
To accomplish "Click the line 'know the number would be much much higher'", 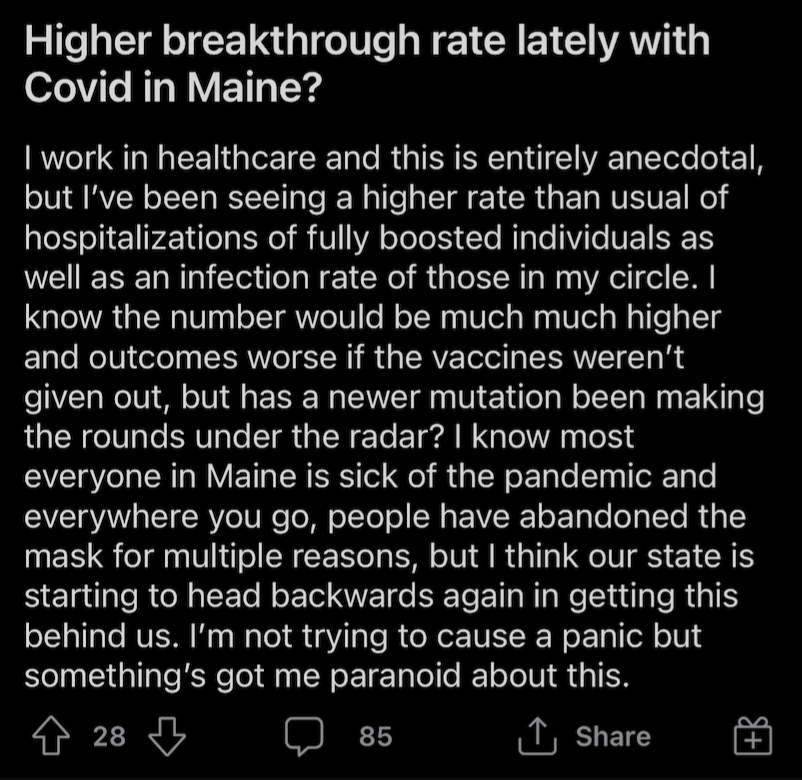I will (372, 318).
